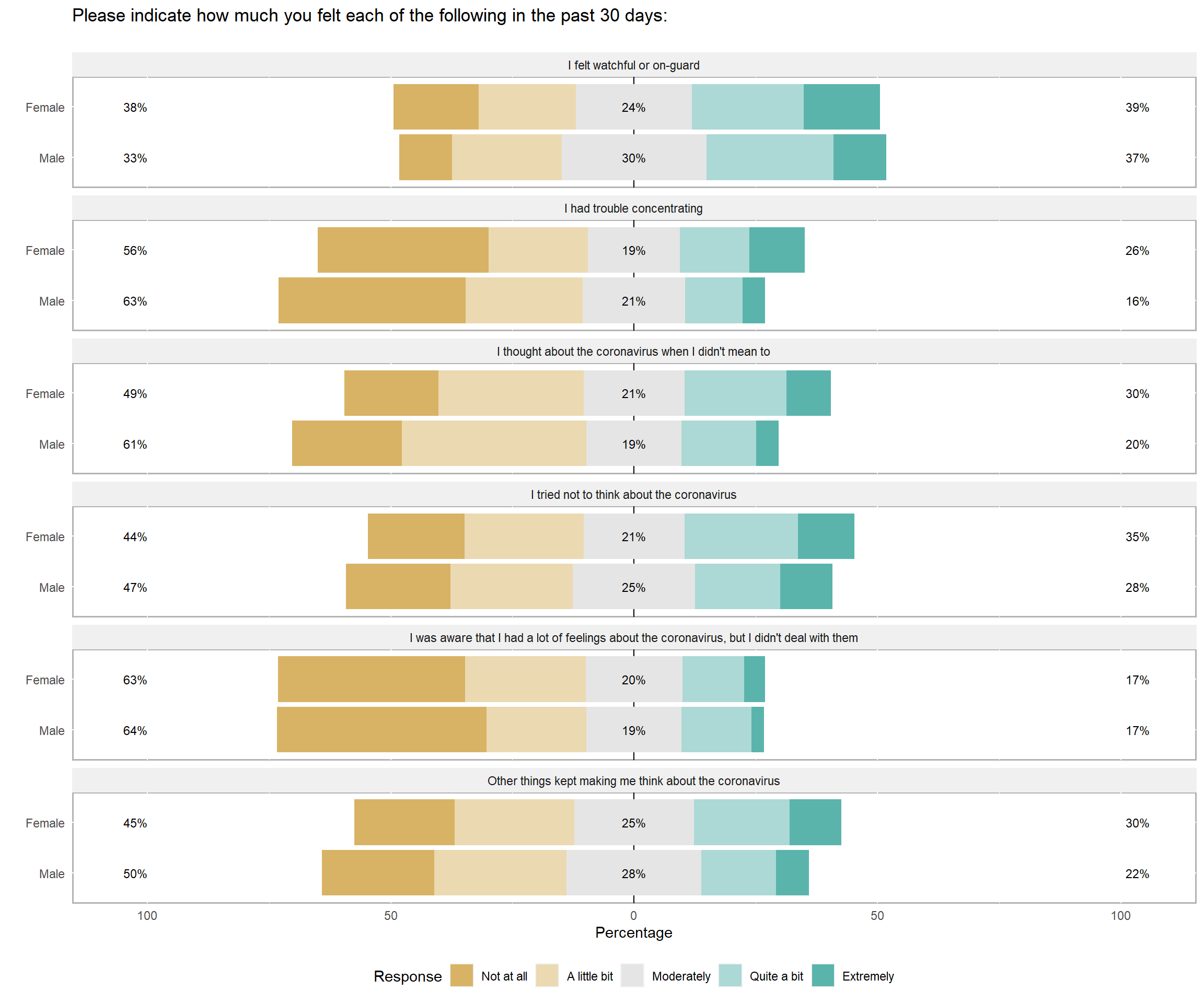Click 'Other things kept making me think' header
This screenshot has height=1003, width=1204.
click(633, 780)
